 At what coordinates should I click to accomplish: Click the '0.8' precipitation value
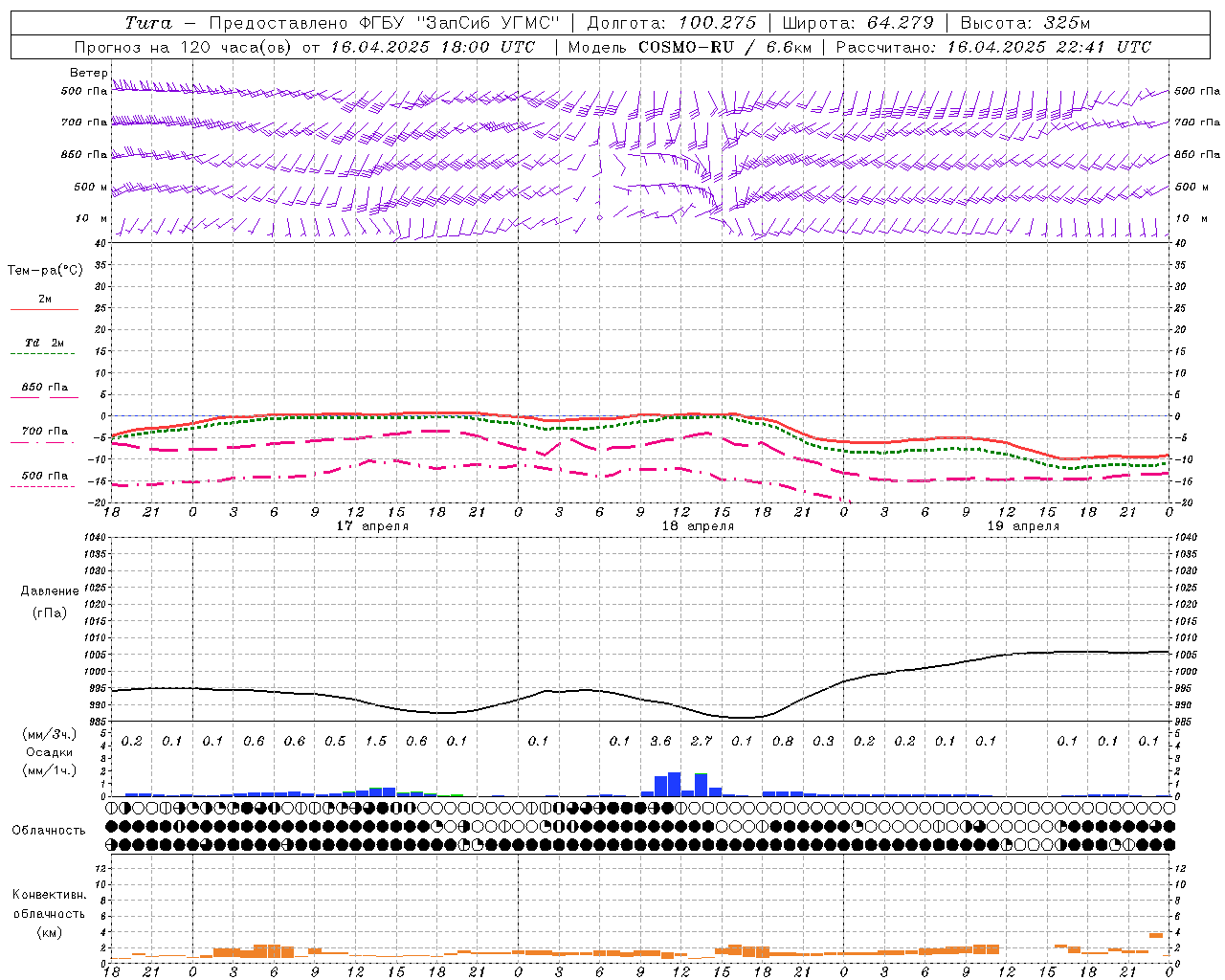(783, 741)
